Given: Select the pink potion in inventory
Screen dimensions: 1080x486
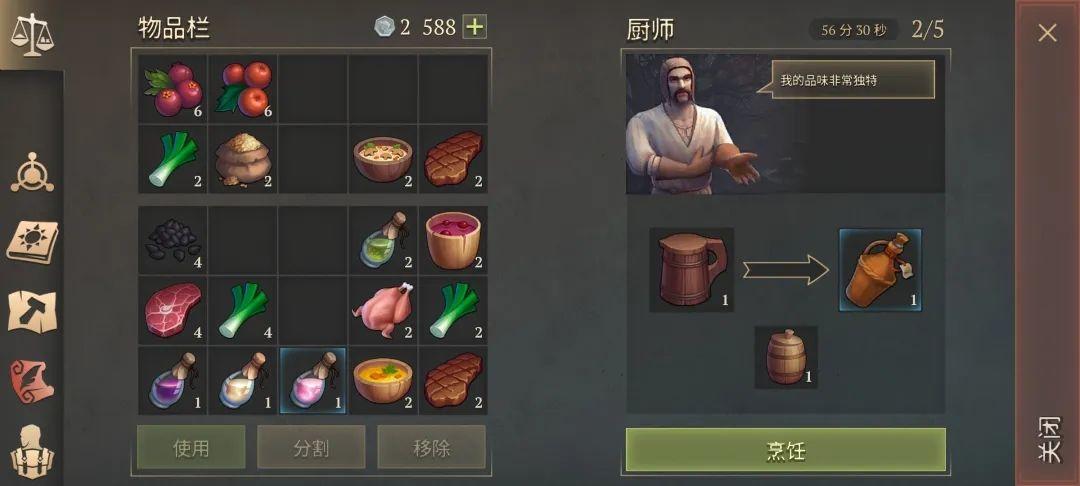Looking at the screenshot, I should 313,381.
